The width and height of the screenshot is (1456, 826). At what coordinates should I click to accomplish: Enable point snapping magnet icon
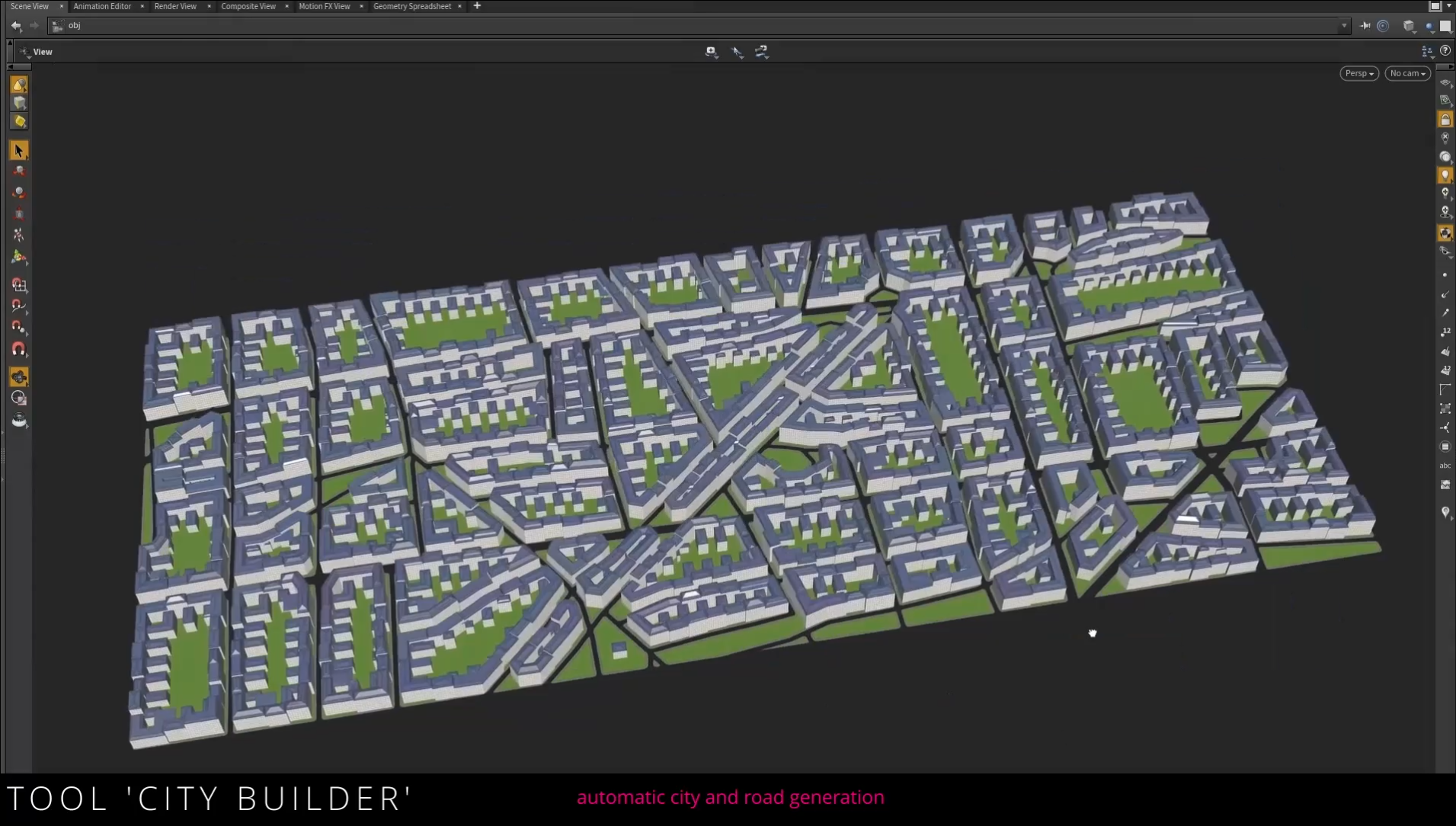pyautogui.click(x=19, y=328)
